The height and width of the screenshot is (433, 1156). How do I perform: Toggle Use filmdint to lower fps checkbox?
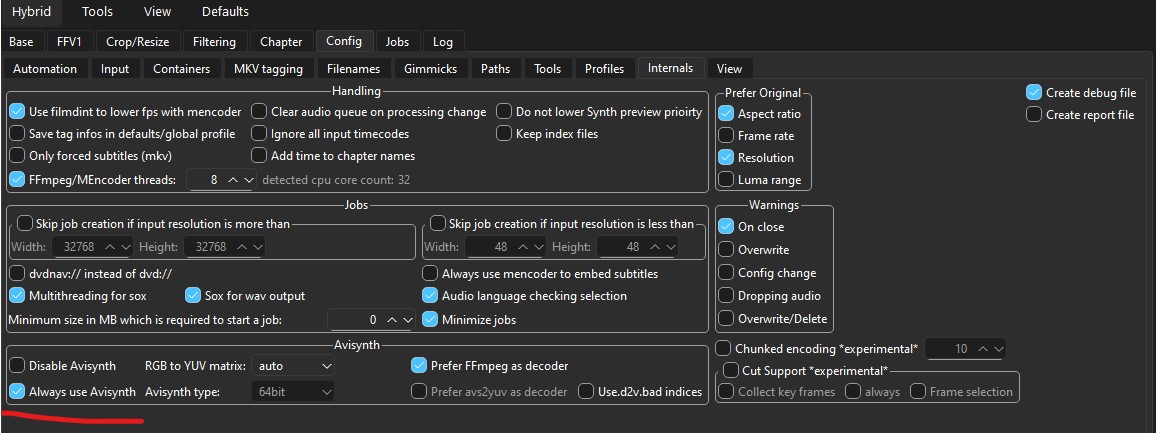[x=17, y=112]
